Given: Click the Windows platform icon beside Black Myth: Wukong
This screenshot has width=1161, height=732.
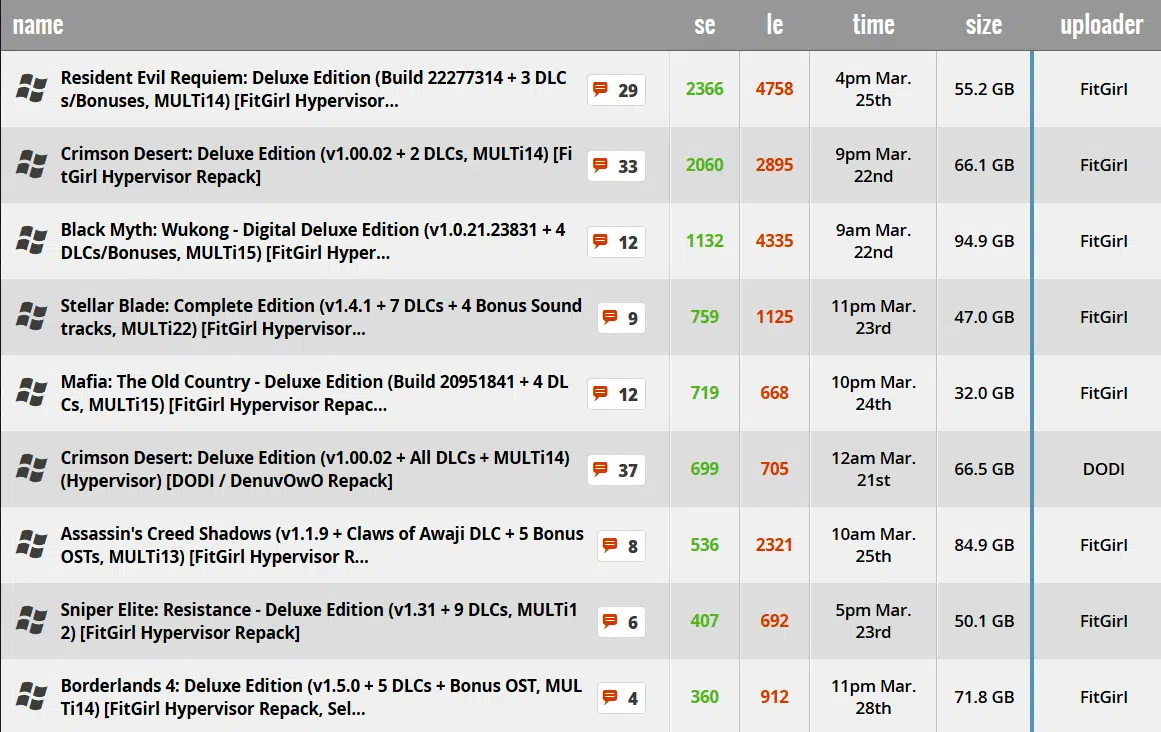Looking at the screenshot, I should pos(30,240).
